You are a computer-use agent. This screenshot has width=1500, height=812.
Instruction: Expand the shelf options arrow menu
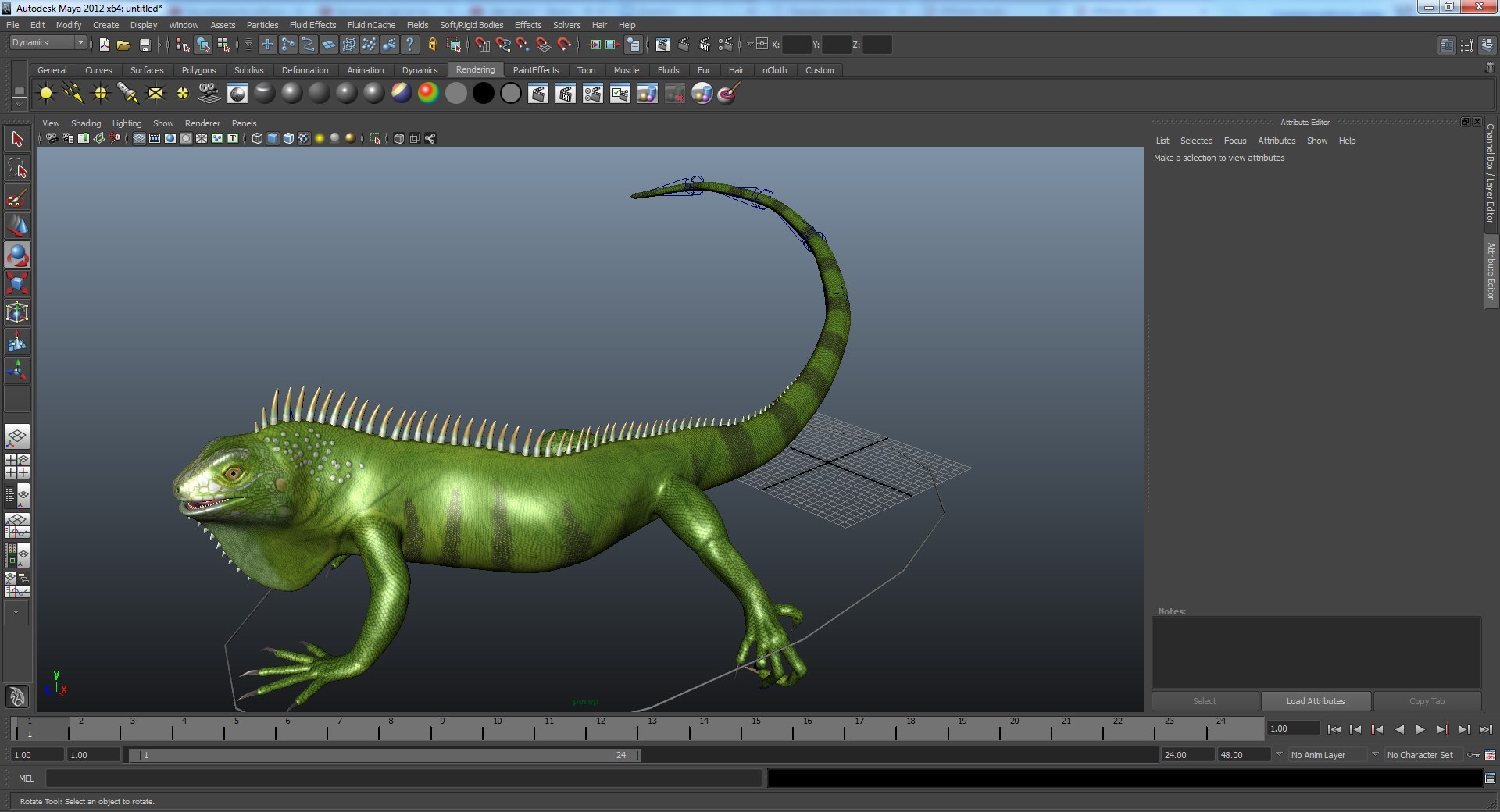click(19, 102)
